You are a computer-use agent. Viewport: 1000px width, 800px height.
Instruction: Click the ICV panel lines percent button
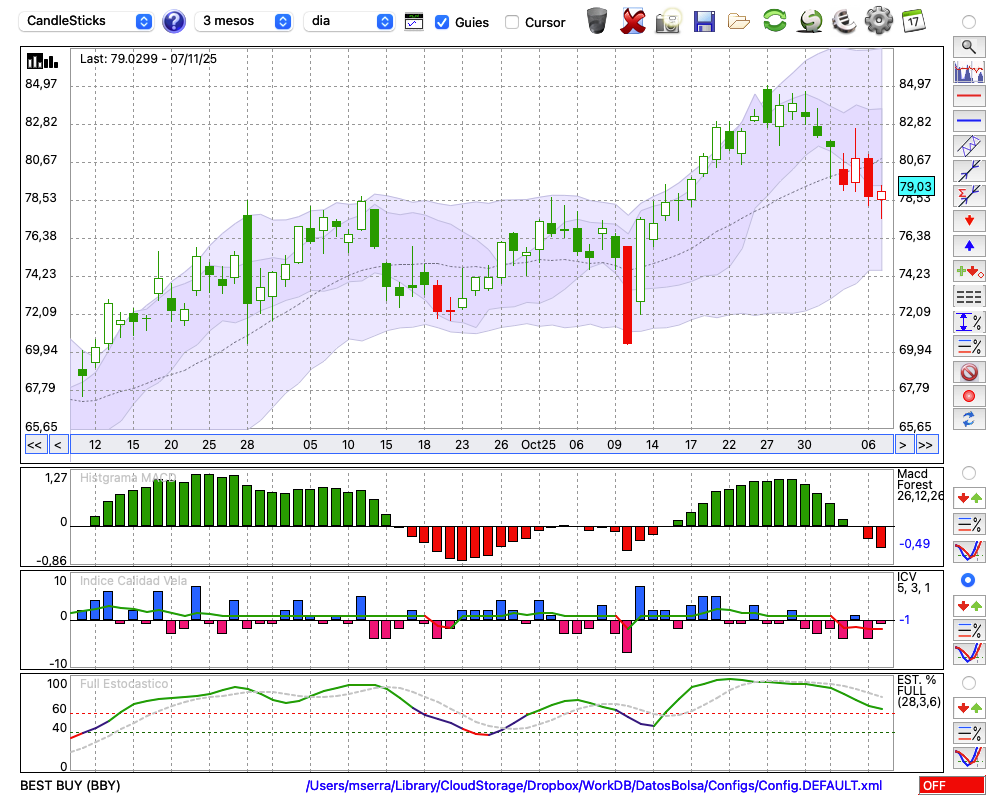[x=969, y=630]
